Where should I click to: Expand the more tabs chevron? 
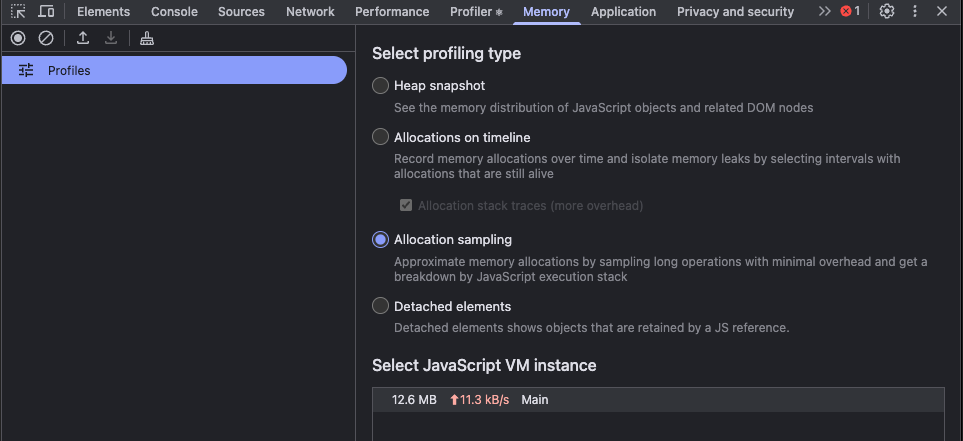[x=824, y=12]
